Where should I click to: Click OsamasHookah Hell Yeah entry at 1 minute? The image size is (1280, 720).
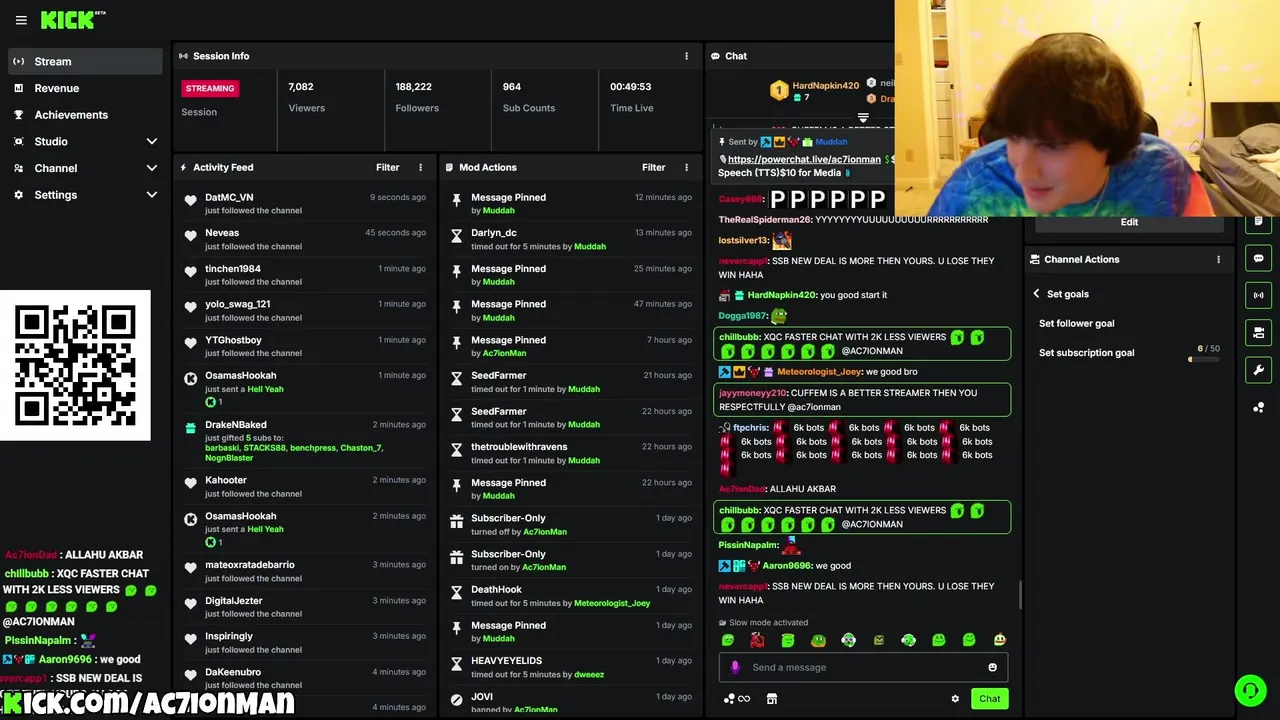coord(305,388)
